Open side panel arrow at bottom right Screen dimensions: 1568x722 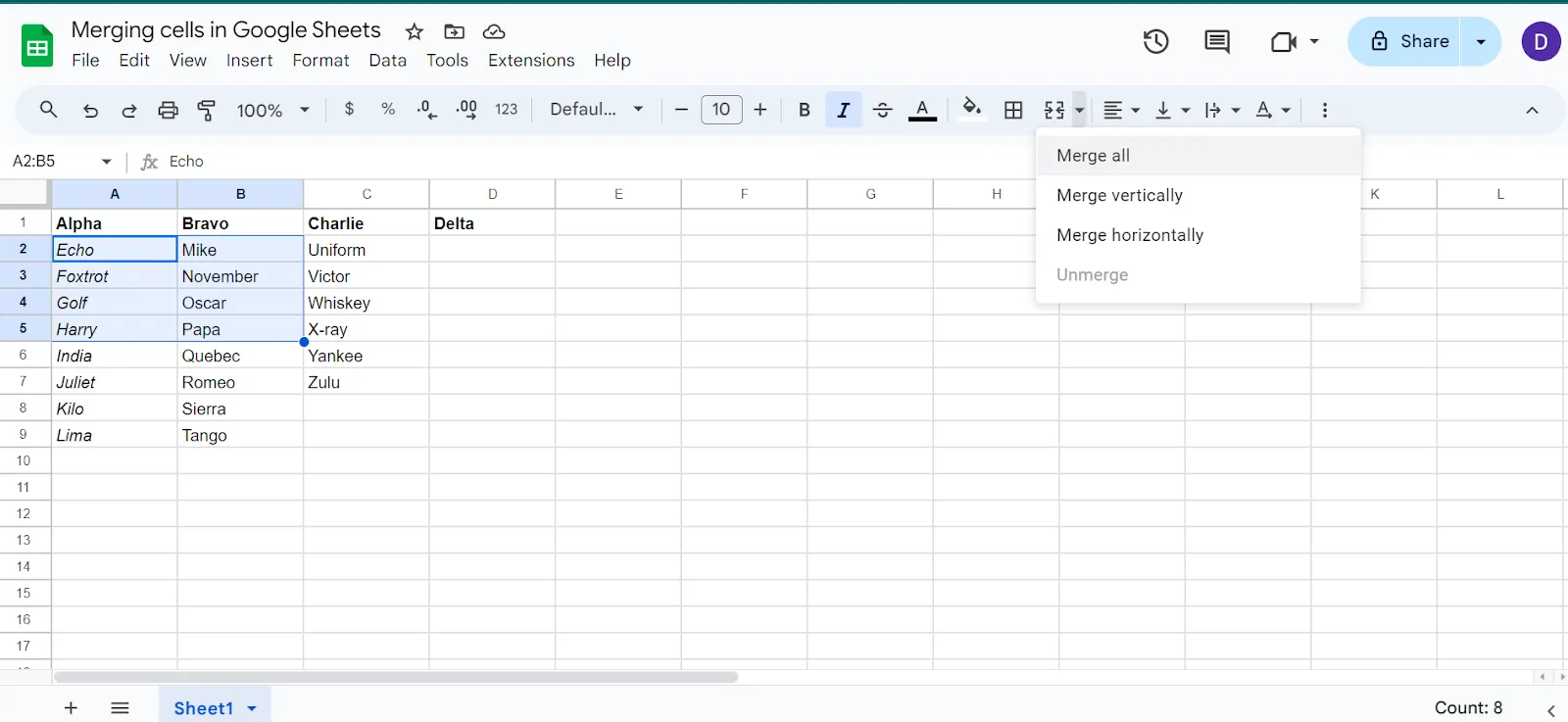[x=1550, y=710]
